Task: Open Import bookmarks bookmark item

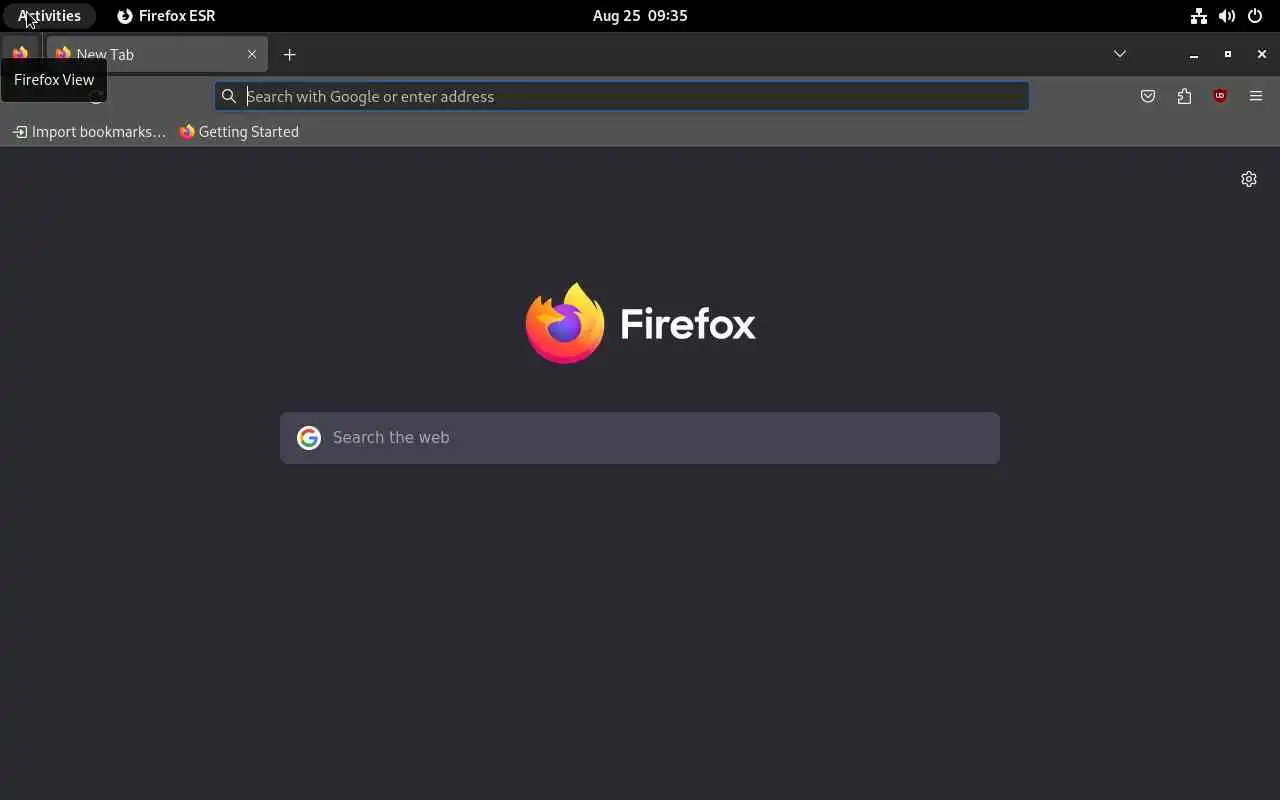Action: (x=89, y=132)
